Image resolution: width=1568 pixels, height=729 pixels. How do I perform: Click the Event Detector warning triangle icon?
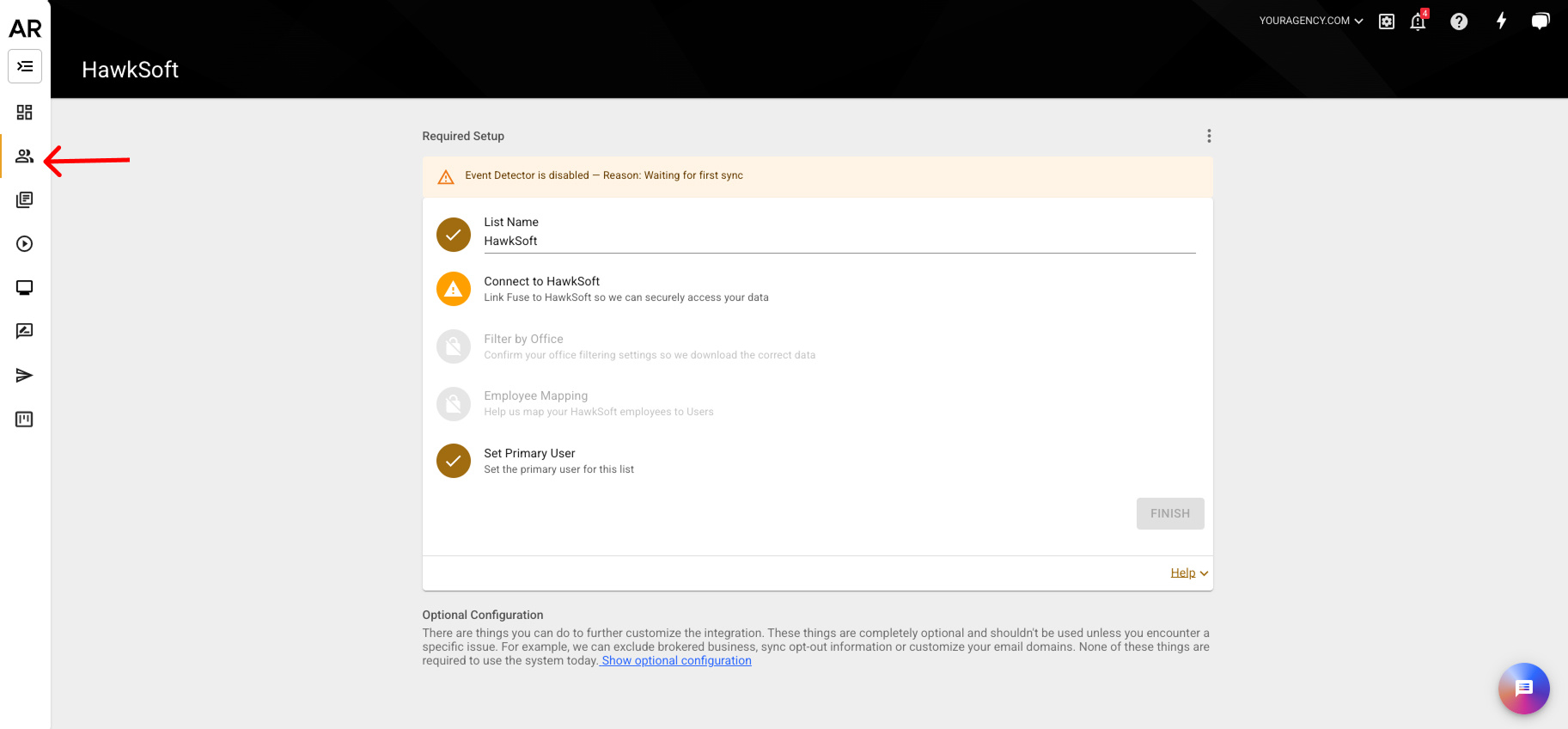(x=446, y=177)
